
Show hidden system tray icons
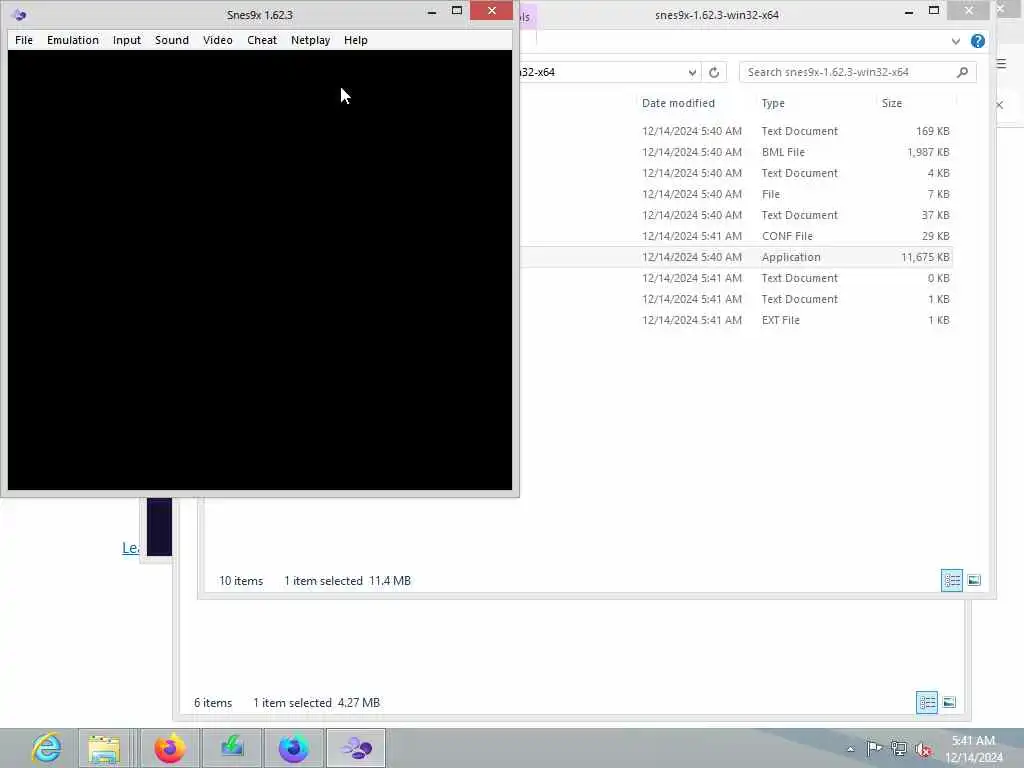coord(850,749)
